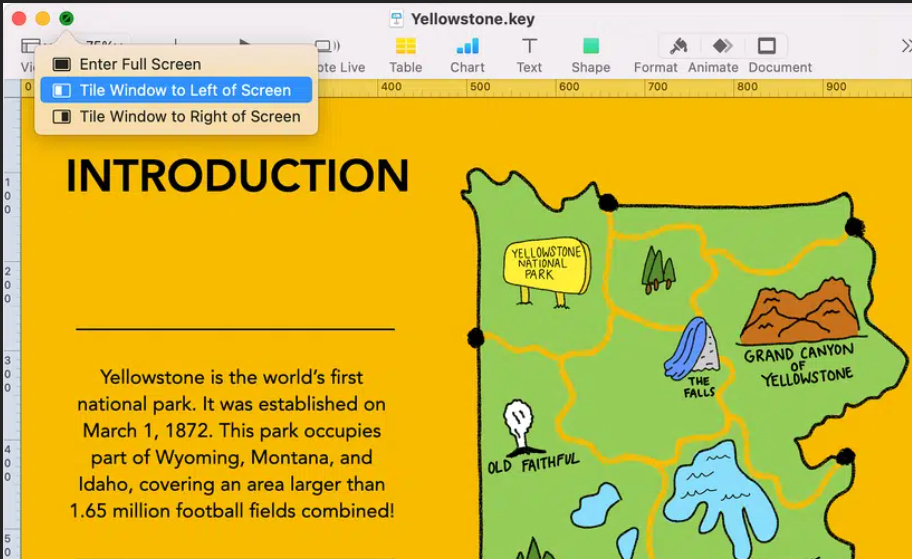Click the Yellowstone.key document icon in title bar
This screenshot has width=912, height=559.
[x=396, y=19]
